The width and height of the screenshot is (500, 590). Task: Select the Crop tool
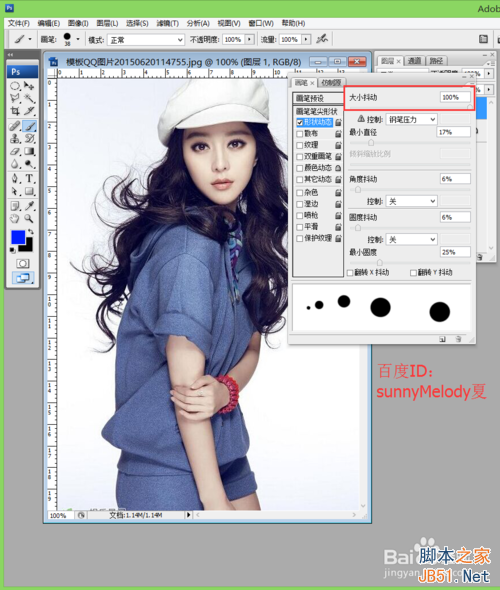(x=15, y=111)
